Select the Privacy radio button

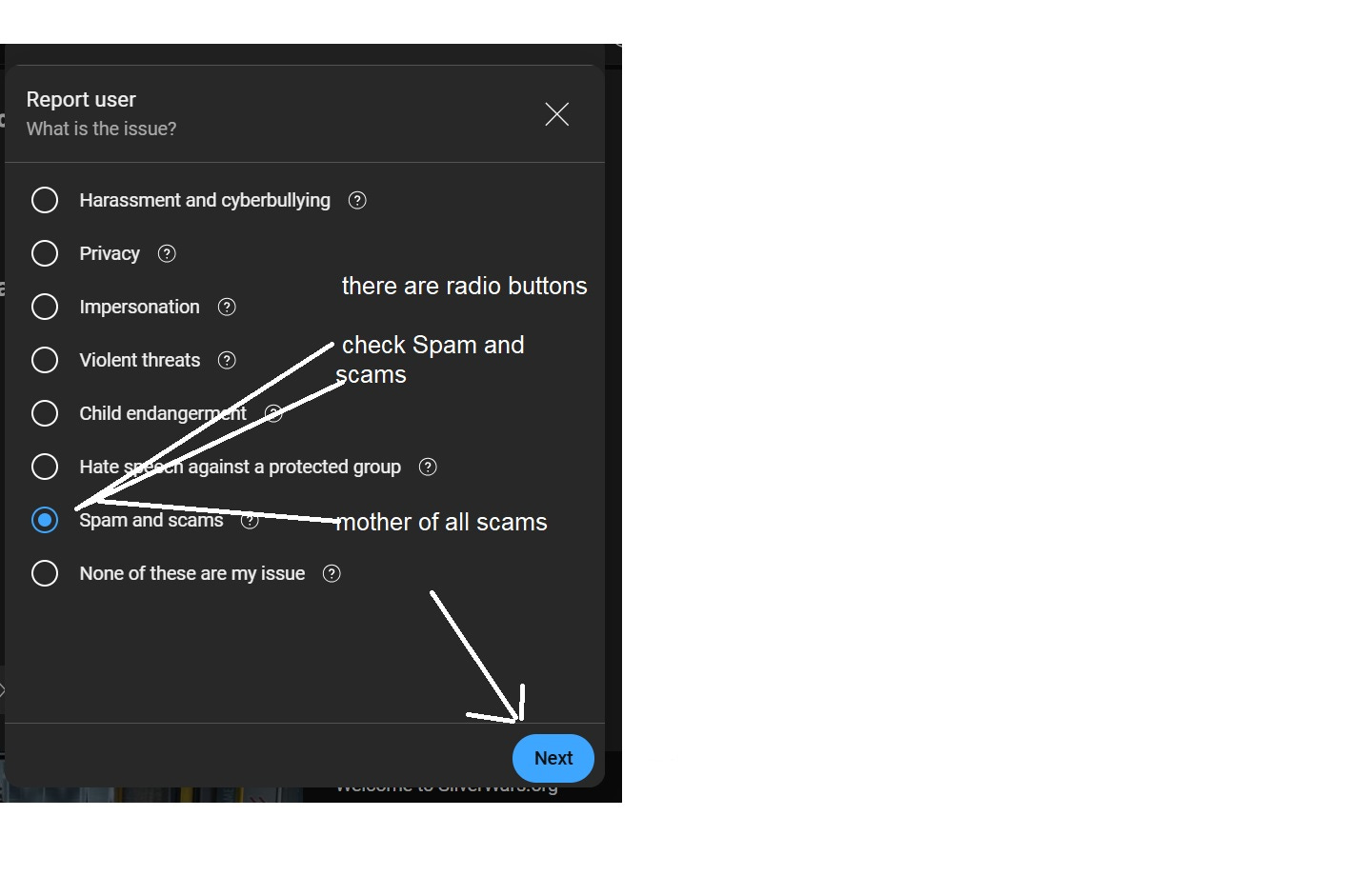[x=45, y=253]
